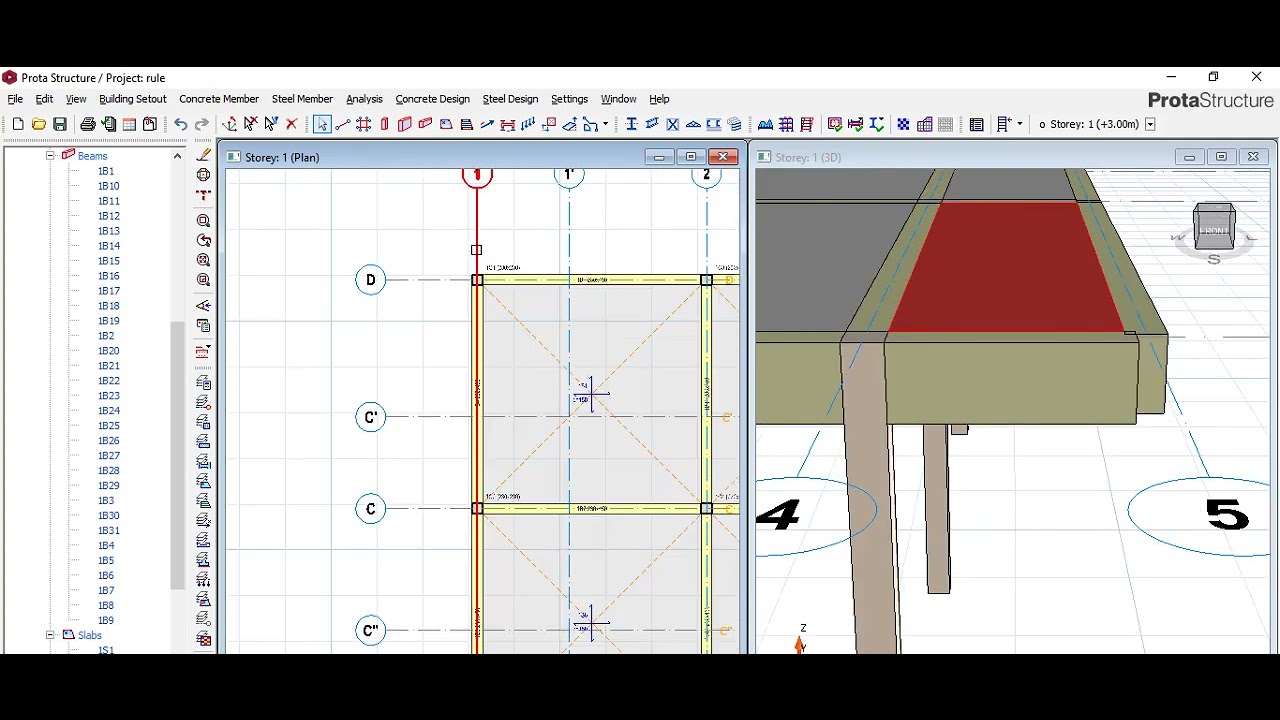Open the Concrete Member menu
The height and width of the screenshot is (720, 1280).
pos(219,99)
